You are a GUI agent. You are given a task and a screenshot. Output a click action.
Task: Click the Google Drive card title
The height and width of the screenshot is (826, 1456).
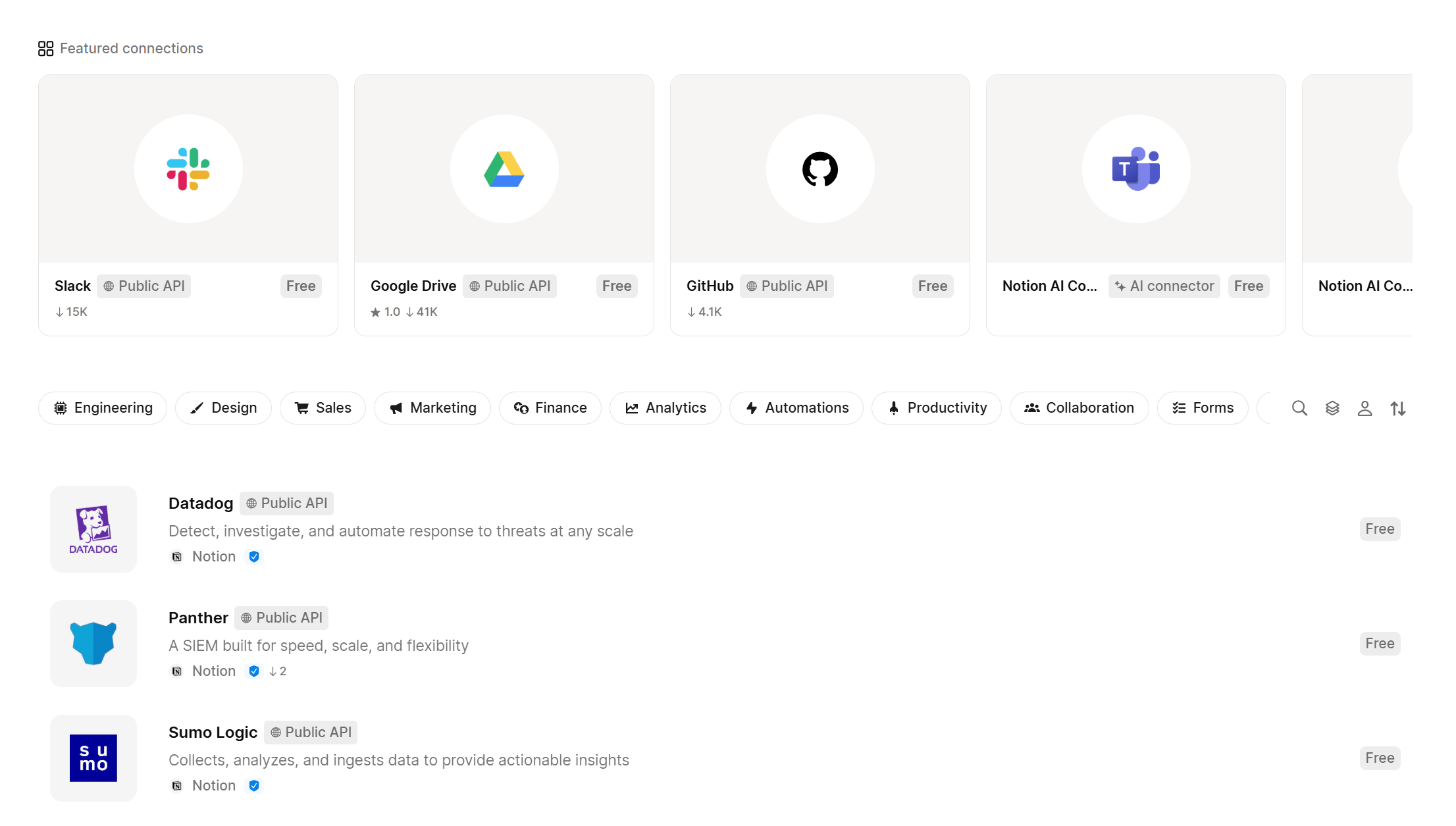coord(413,286)
